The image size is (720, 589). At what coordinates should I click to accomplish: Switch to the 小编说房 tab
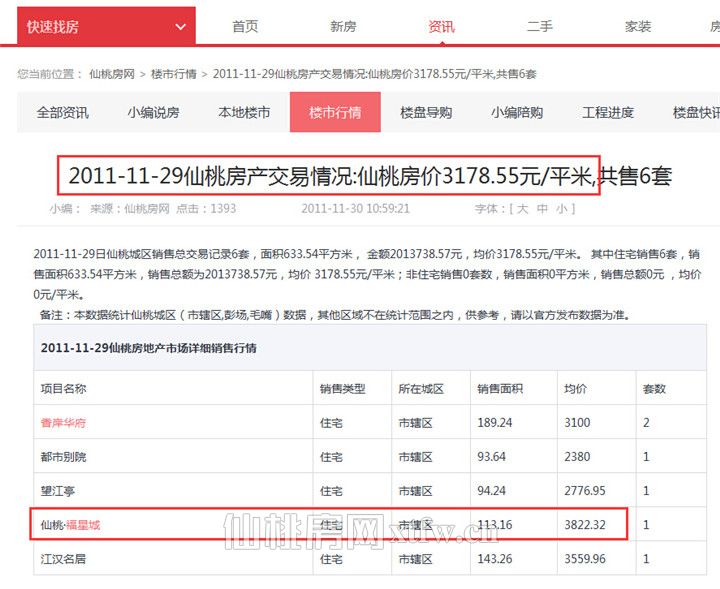coord(153,113)
